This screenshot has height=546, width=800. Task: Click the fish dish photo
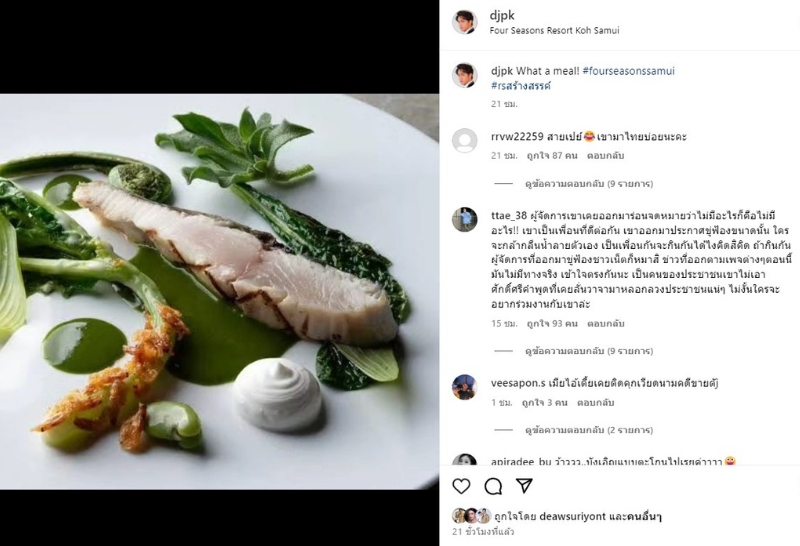[219, 290]
